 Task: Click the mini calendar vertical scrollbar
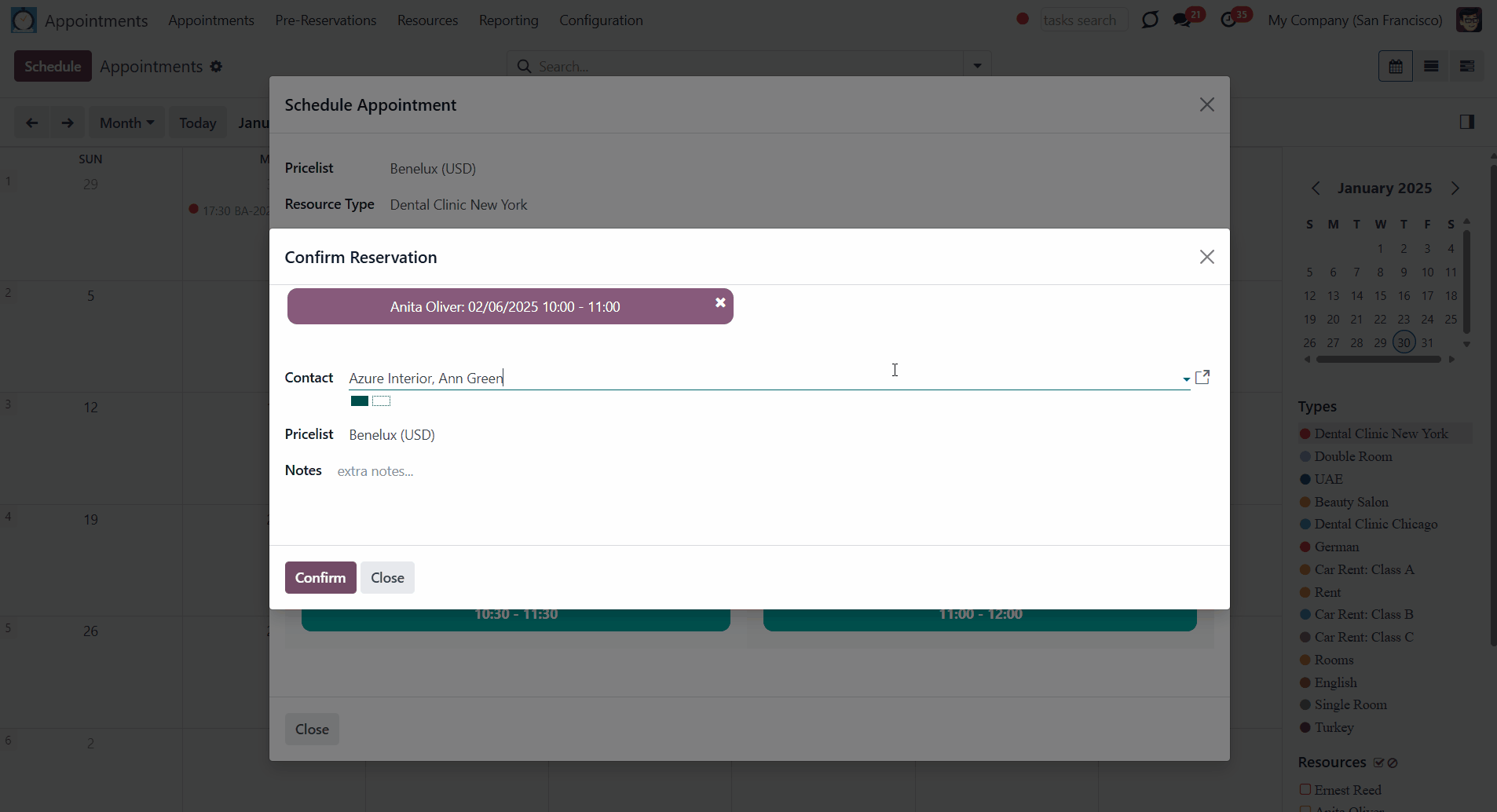(x=1466, y=280)
